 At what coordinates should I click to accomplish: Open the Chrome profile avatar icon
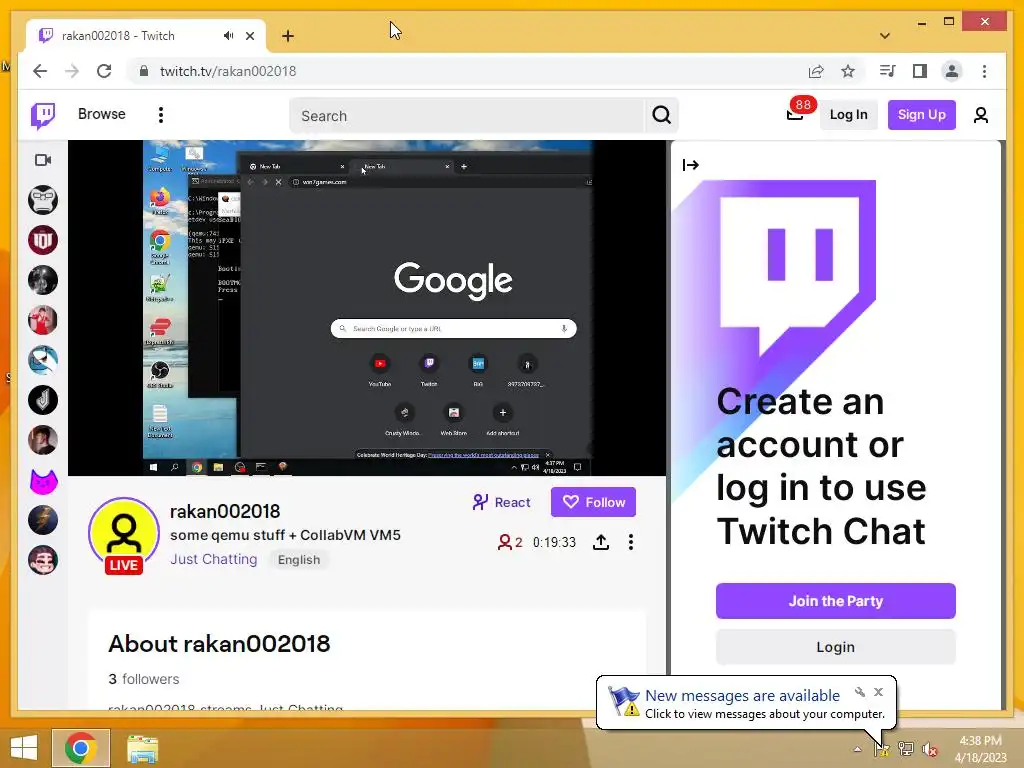tap(952, 71)
